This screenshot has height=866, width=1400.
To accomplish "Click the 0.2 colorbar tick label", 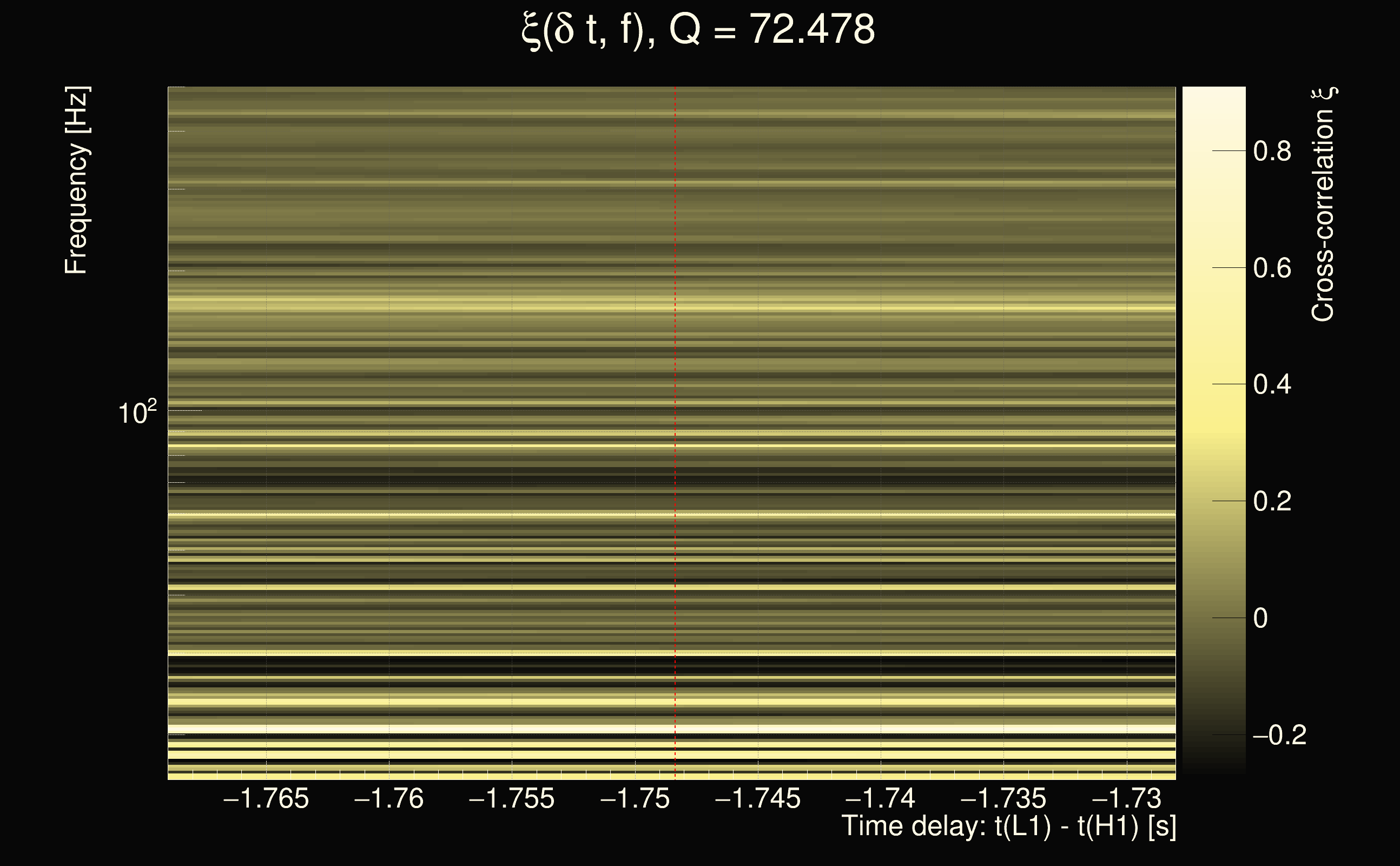I will click(x=1272, y=501).
